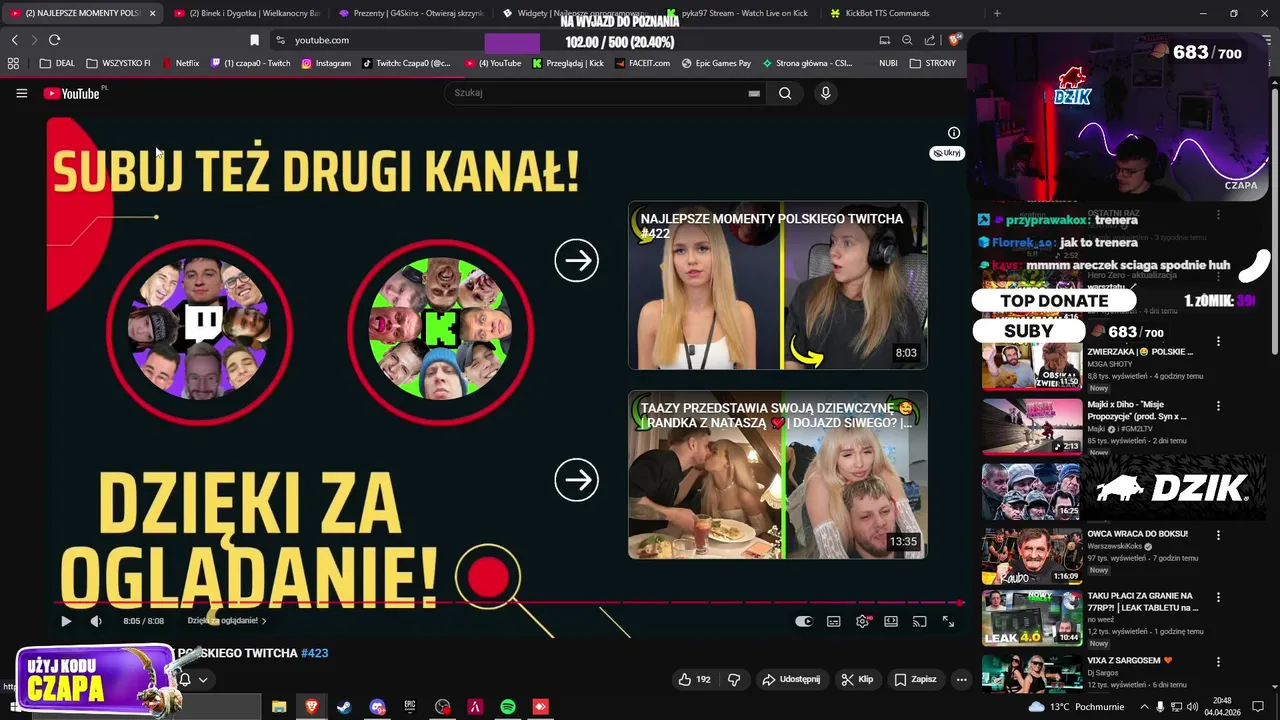The image size is (1280, 720).
Task: Click the Kick green channel circle
Action: pyautogui.click(x=440, y=330)
